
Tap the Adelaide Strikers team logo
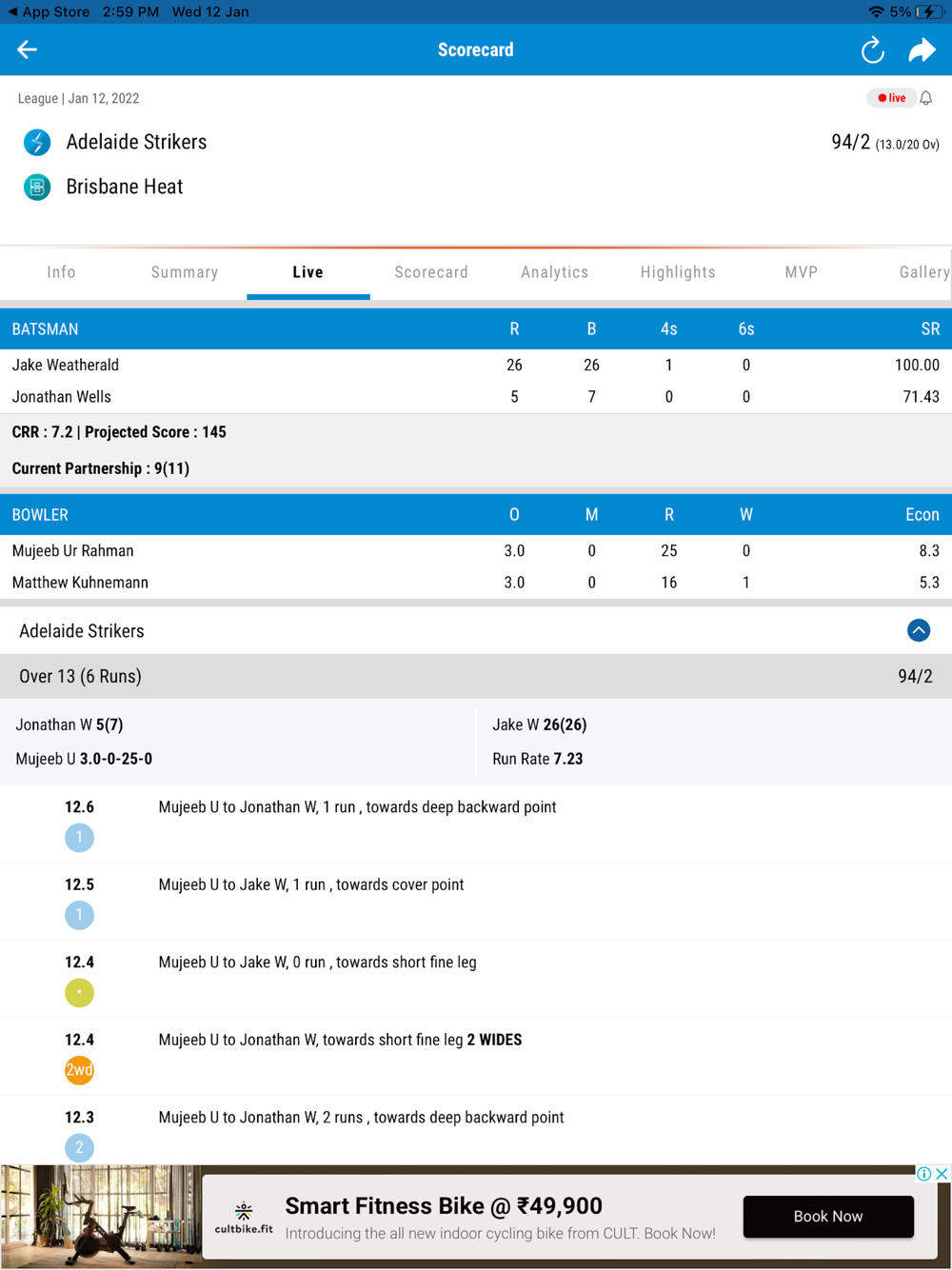[x=37, y=143]
